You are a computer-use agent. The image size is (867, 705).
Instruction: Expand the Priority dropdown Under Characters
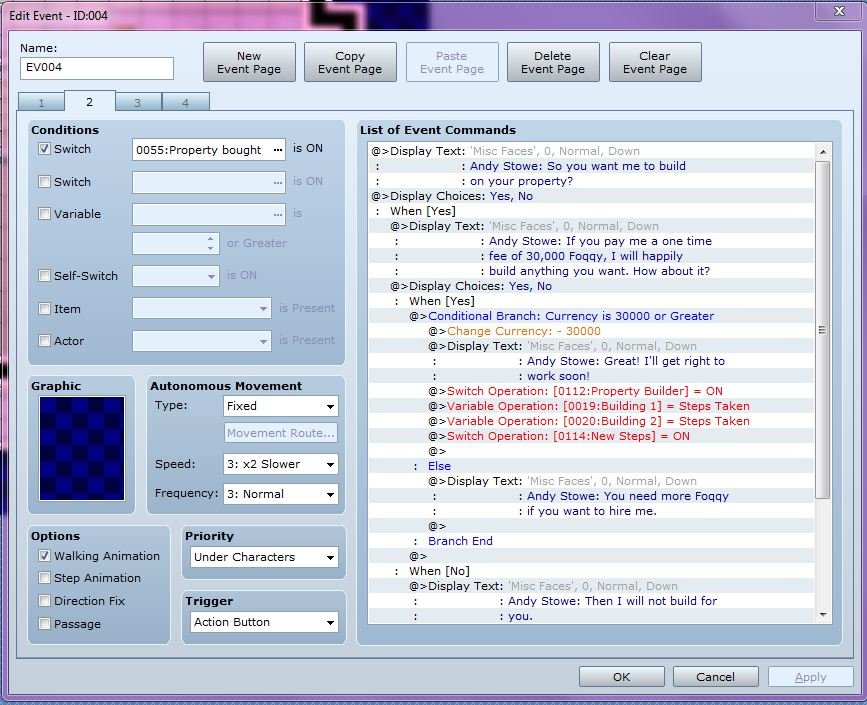[x=264, y=557]
